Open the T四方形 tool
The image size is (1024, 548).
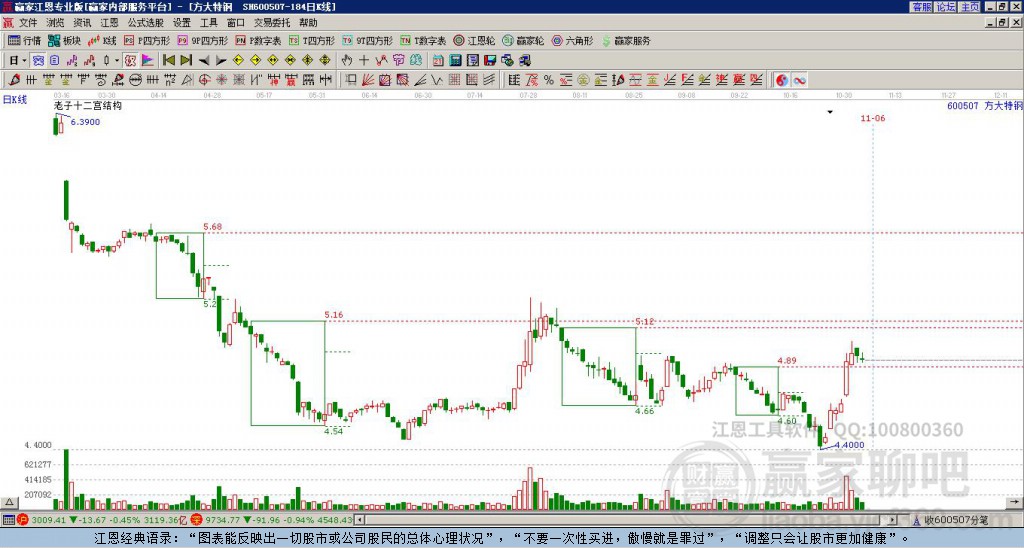click(x=312, y=40)
